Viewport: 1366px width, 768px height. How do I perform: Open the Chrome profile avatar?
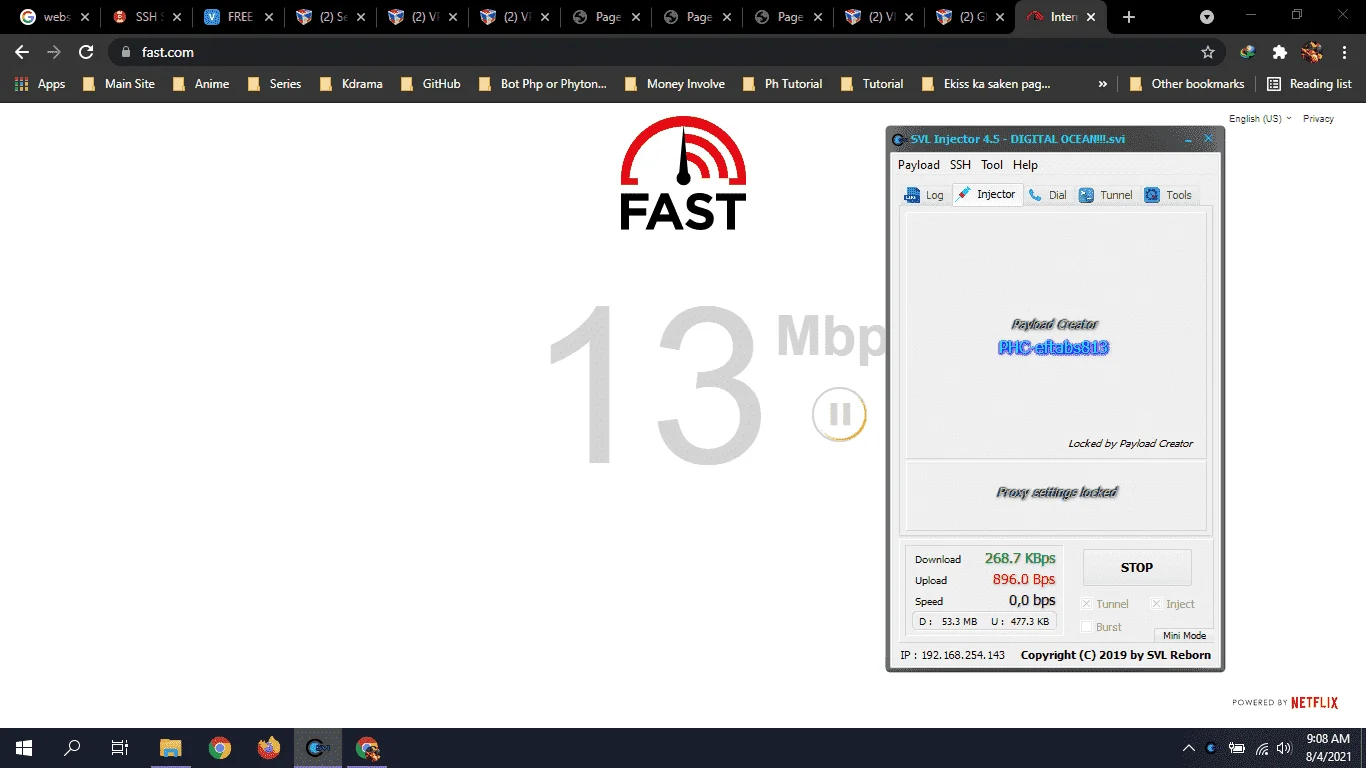(1311, 52)
